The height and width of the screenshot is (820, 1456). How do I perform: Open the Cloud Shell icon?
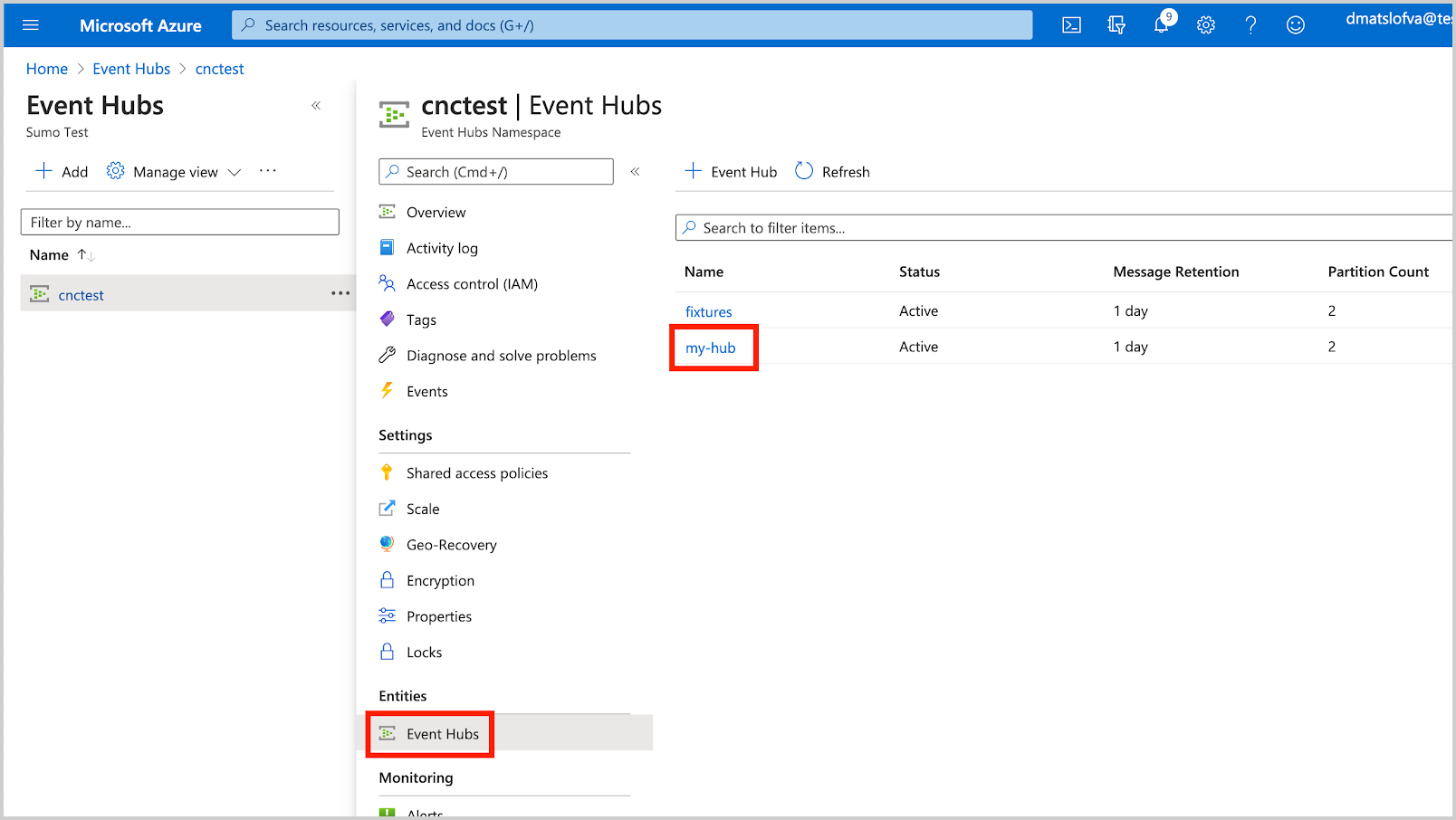point(1071,25)
